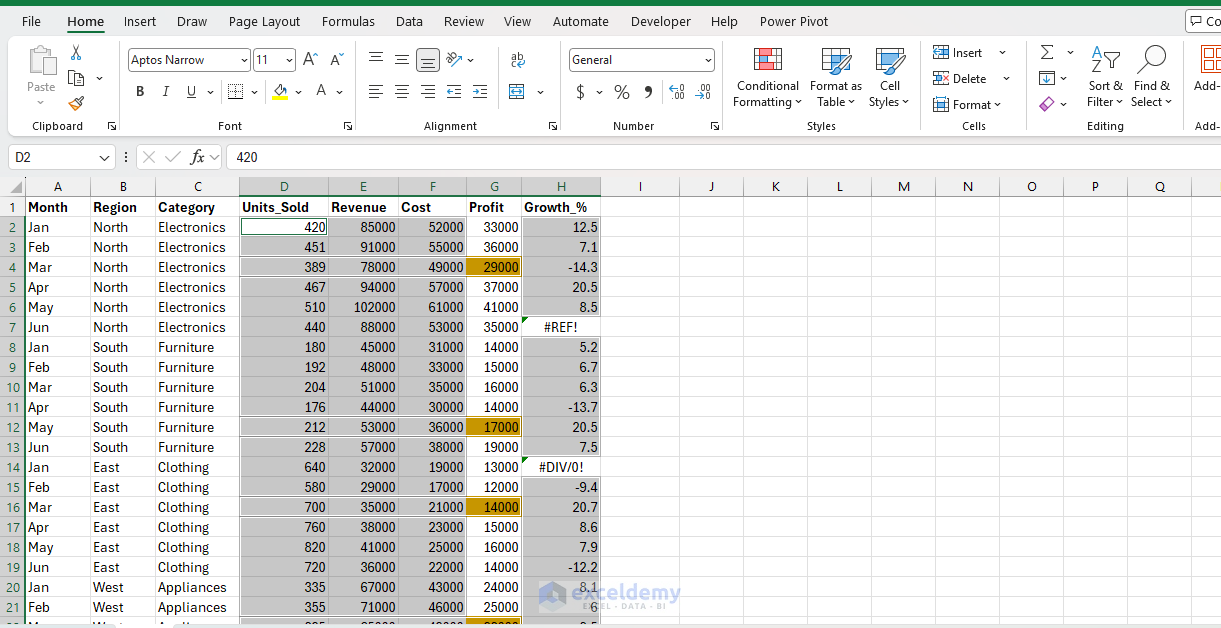Open the Clipboard dialog launcher
This screenshot has width=1221, height=628.
(x=112, y=127)
